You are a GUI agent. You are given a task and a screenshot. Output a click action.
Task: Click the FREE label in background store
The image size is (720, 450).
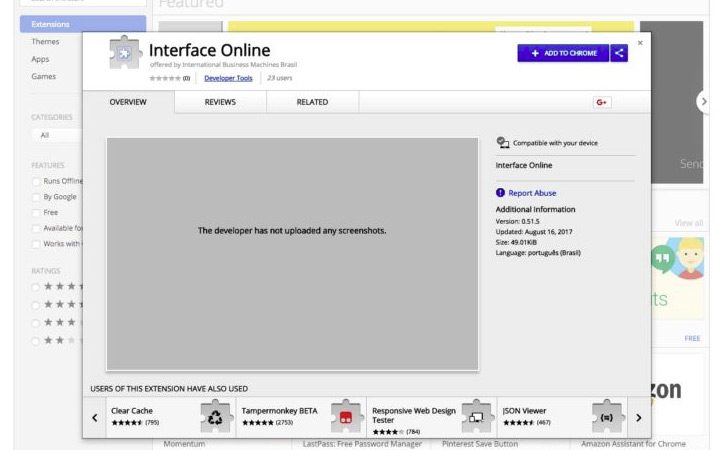[x=692, y=338]
